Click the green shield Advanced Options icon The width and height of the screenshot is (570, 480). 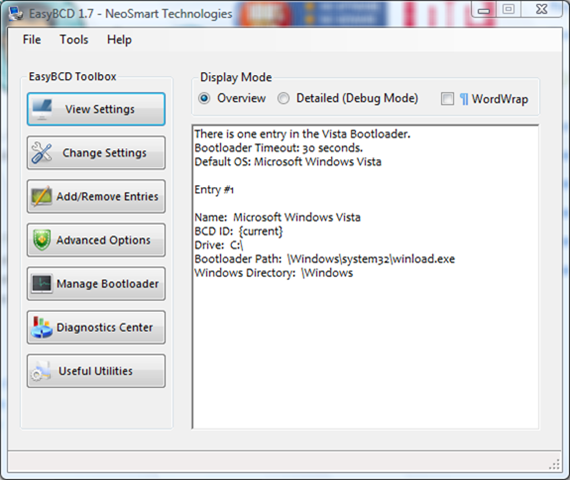[42, 240]
